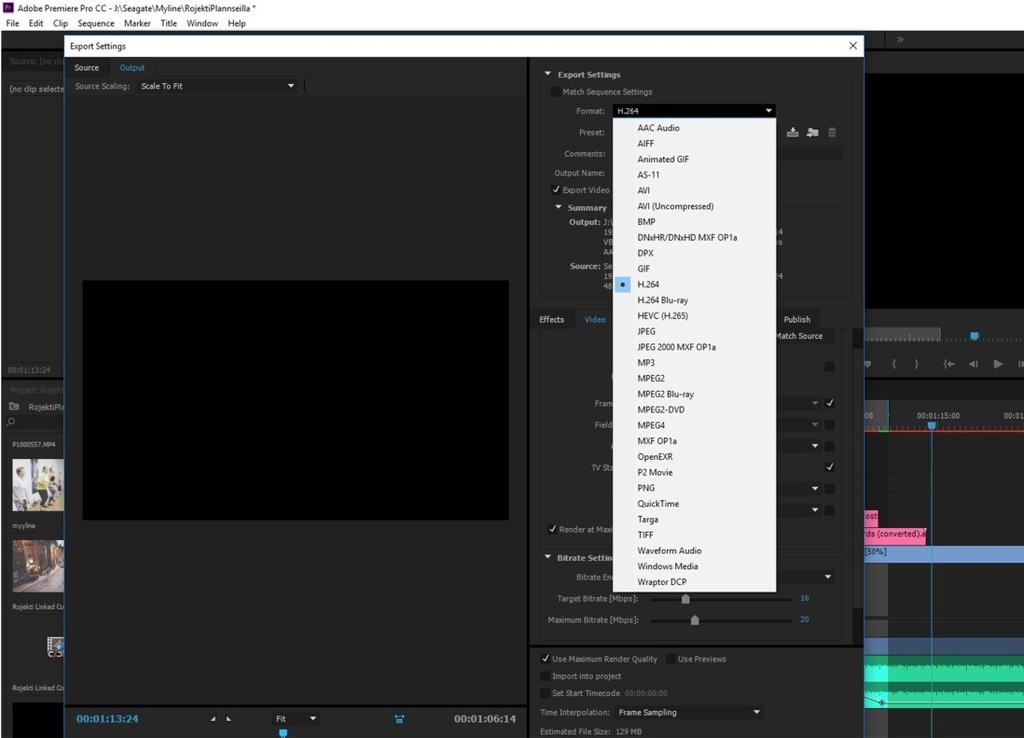Screen dimensions: 1024x738
Task: Click the panel overflow double-chevron icon
Action: pyautogui.click(x=900, y=39)
